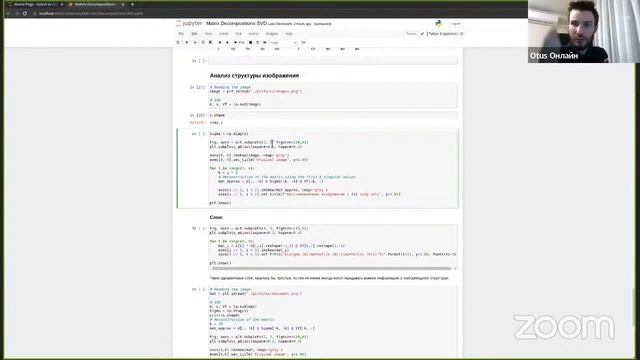640x360 pixels.
Task: Rename notebook title Matrix Decompositions SVD
Action: click(x=236, y=24)
